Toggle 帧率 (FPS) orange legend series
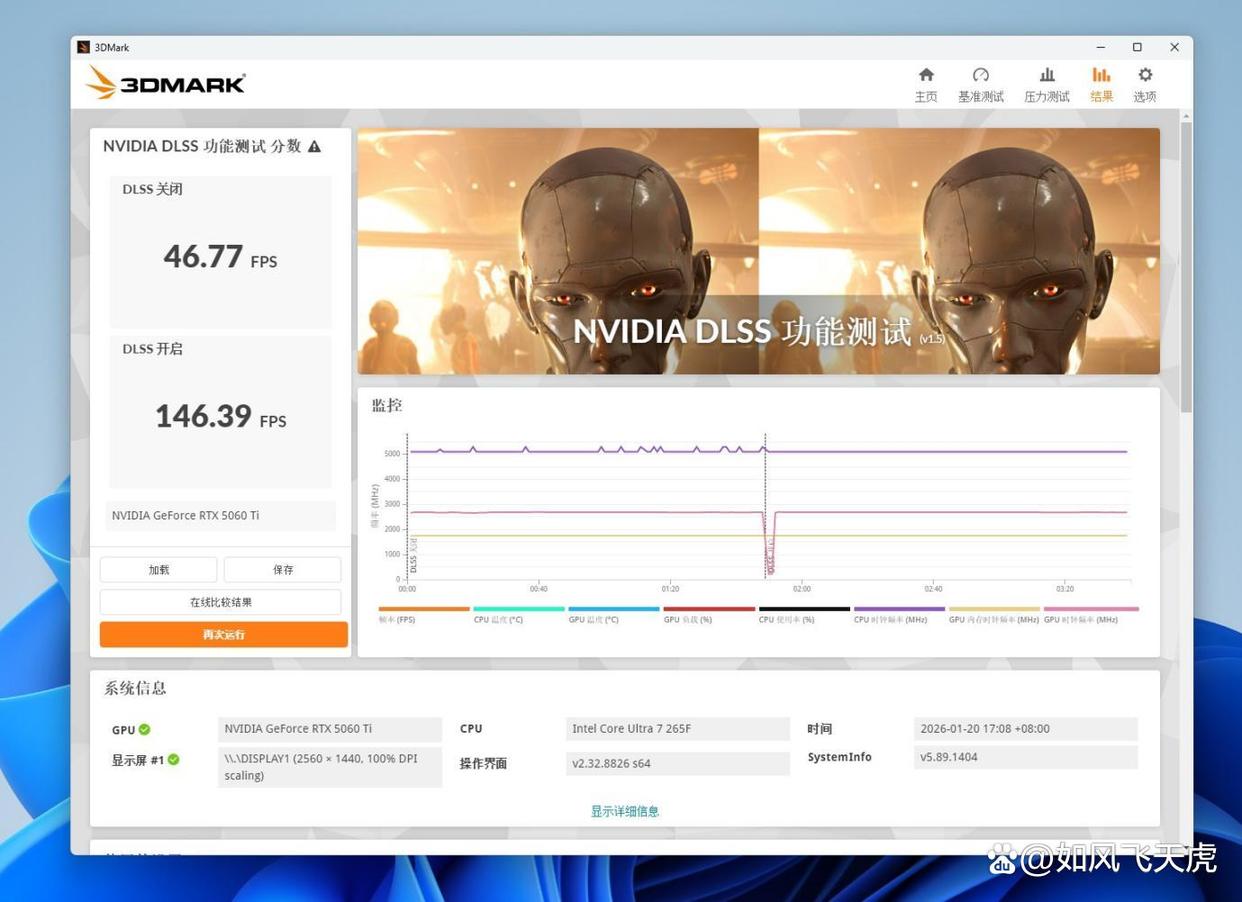The image size is (1242, 902). [x=423, y=614]
